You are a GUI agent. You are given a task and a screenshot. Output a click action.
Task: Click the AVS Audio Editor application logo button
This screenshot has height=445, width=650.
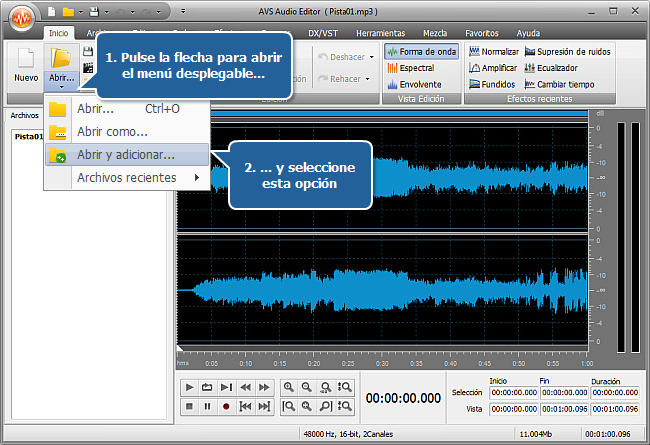[x=22, y=17]
